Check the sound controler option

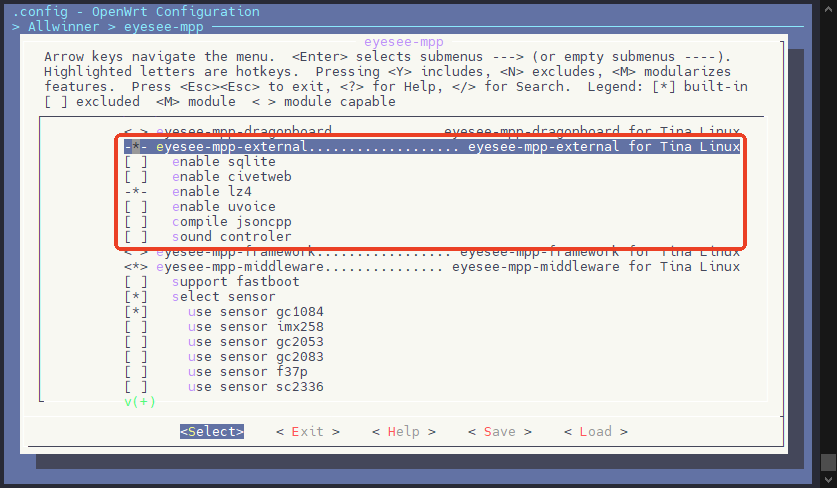pos(136,237)
